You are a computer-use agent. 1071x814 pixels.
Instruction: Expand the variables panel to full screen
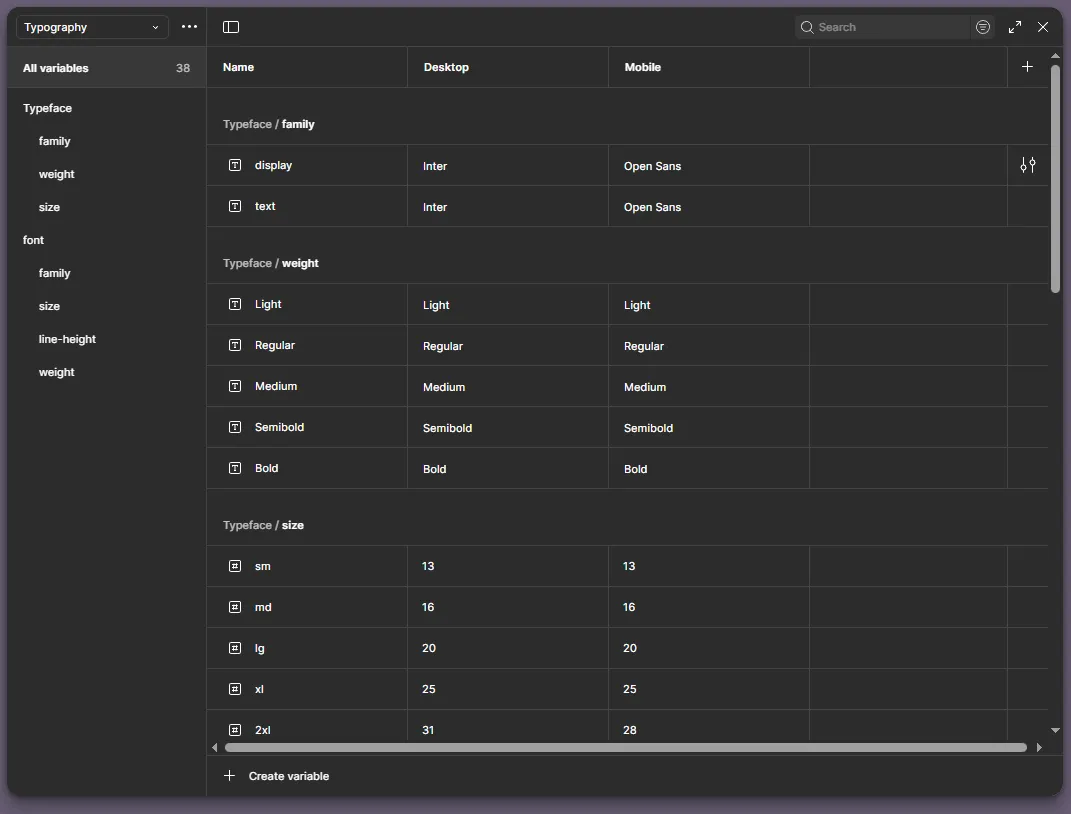coord(1015,27)
